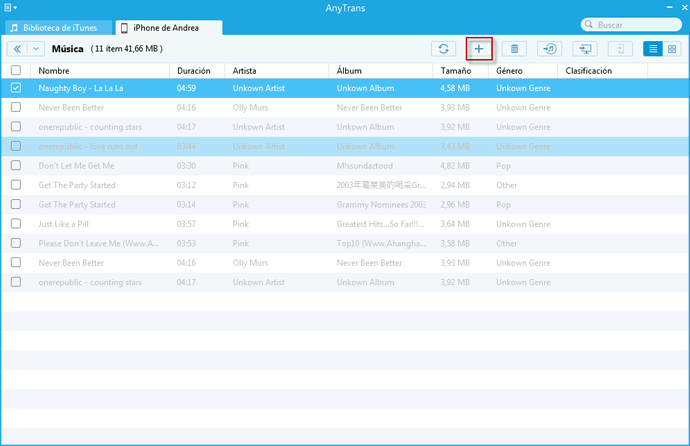
Task: Select the song name Please Don't Leave Me
Action: coord(99,243)
